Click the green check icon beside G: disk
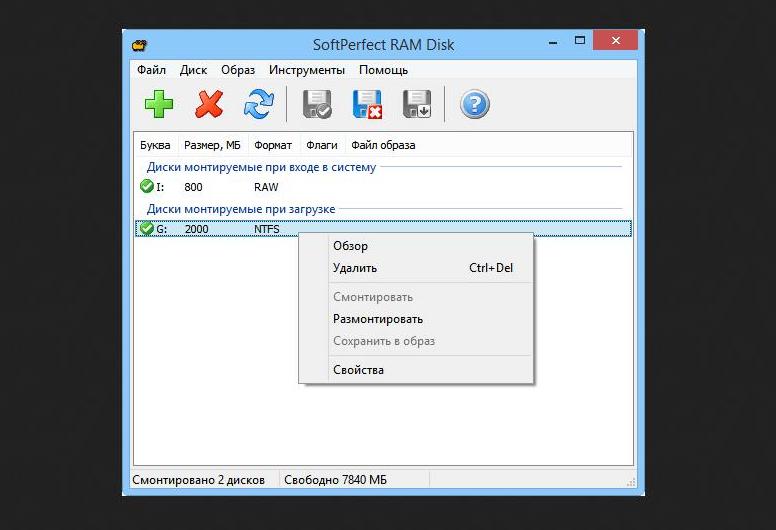 tap(146, 228)
